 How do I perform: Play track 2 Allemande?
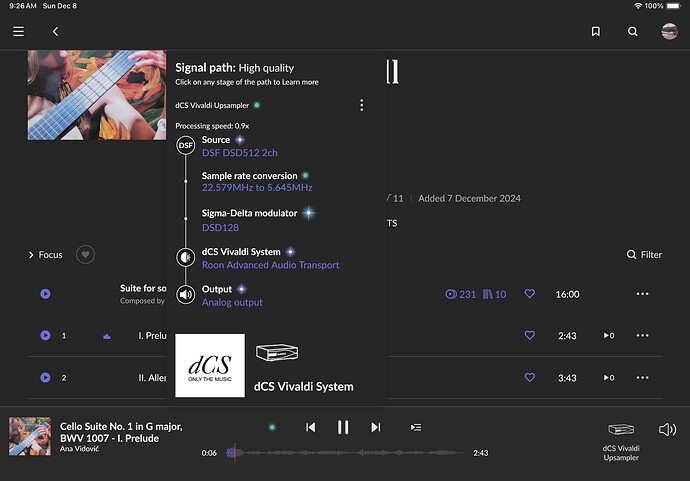click(x=45, y=378)
